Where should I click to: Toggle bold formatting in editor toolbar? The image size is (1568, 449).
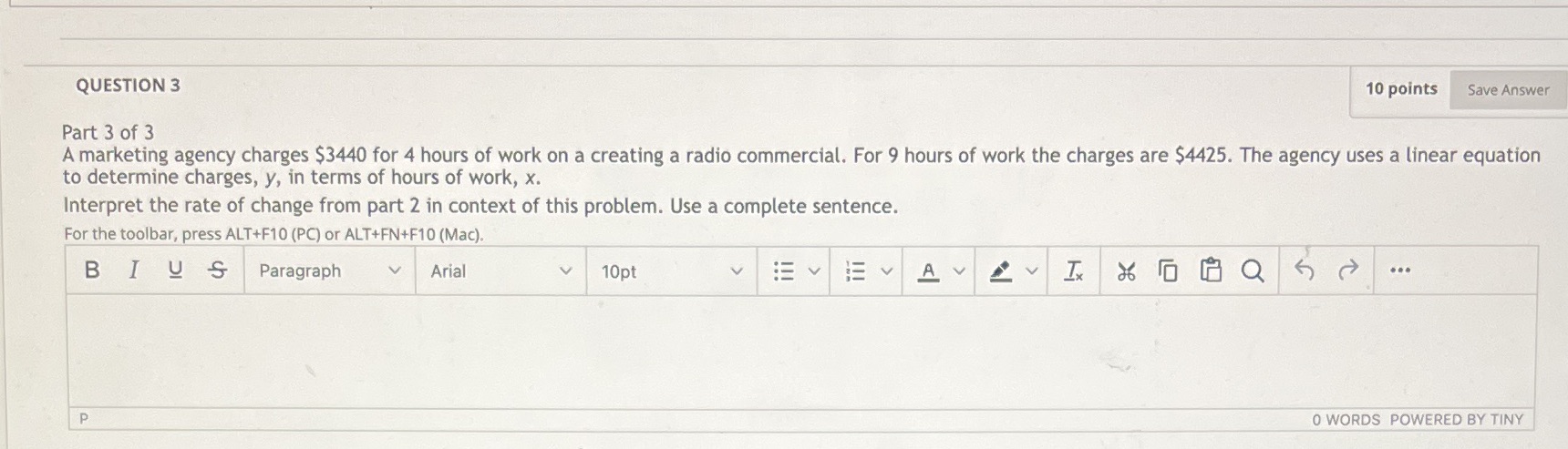pyautogui.click(x=91, y=270)
